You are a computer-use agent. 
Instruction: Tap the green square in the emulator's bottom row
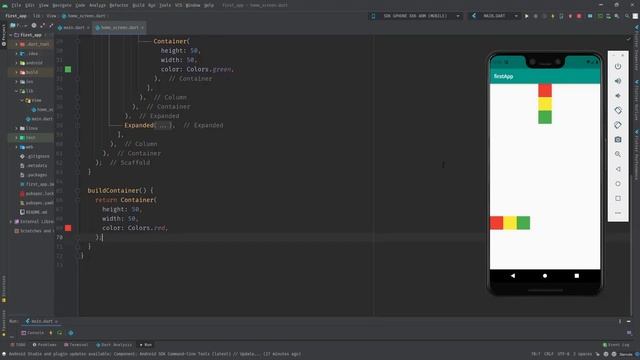click(x=523, y=223)
